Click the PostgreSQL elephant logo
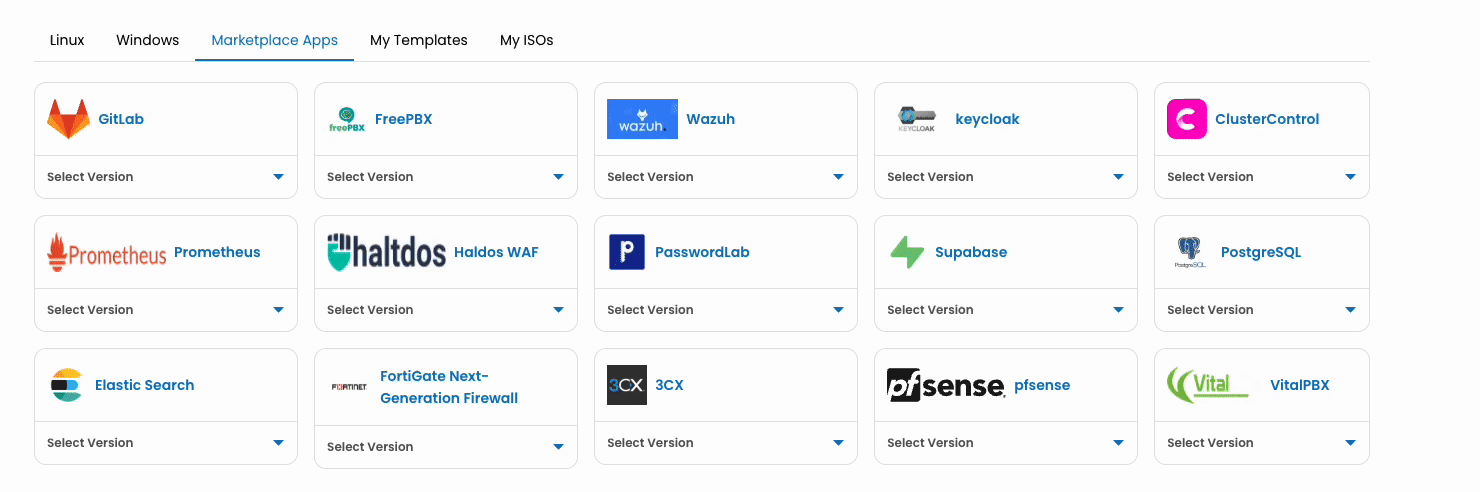Image resolution: width=1480 pixels, height=492 pixels. [1190, 252]
